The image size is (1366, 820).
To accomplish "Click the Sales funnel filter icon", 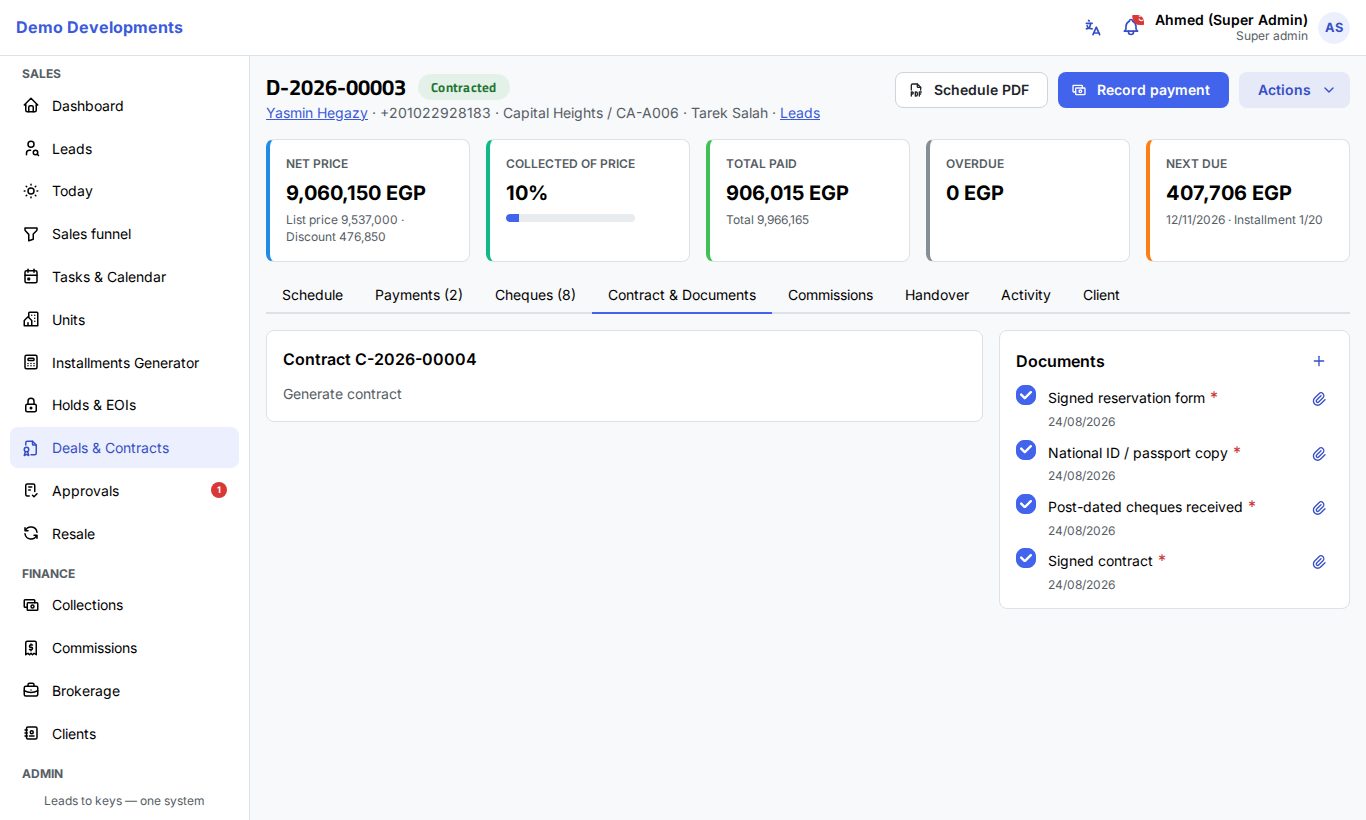I will click(x=31, y=234).
